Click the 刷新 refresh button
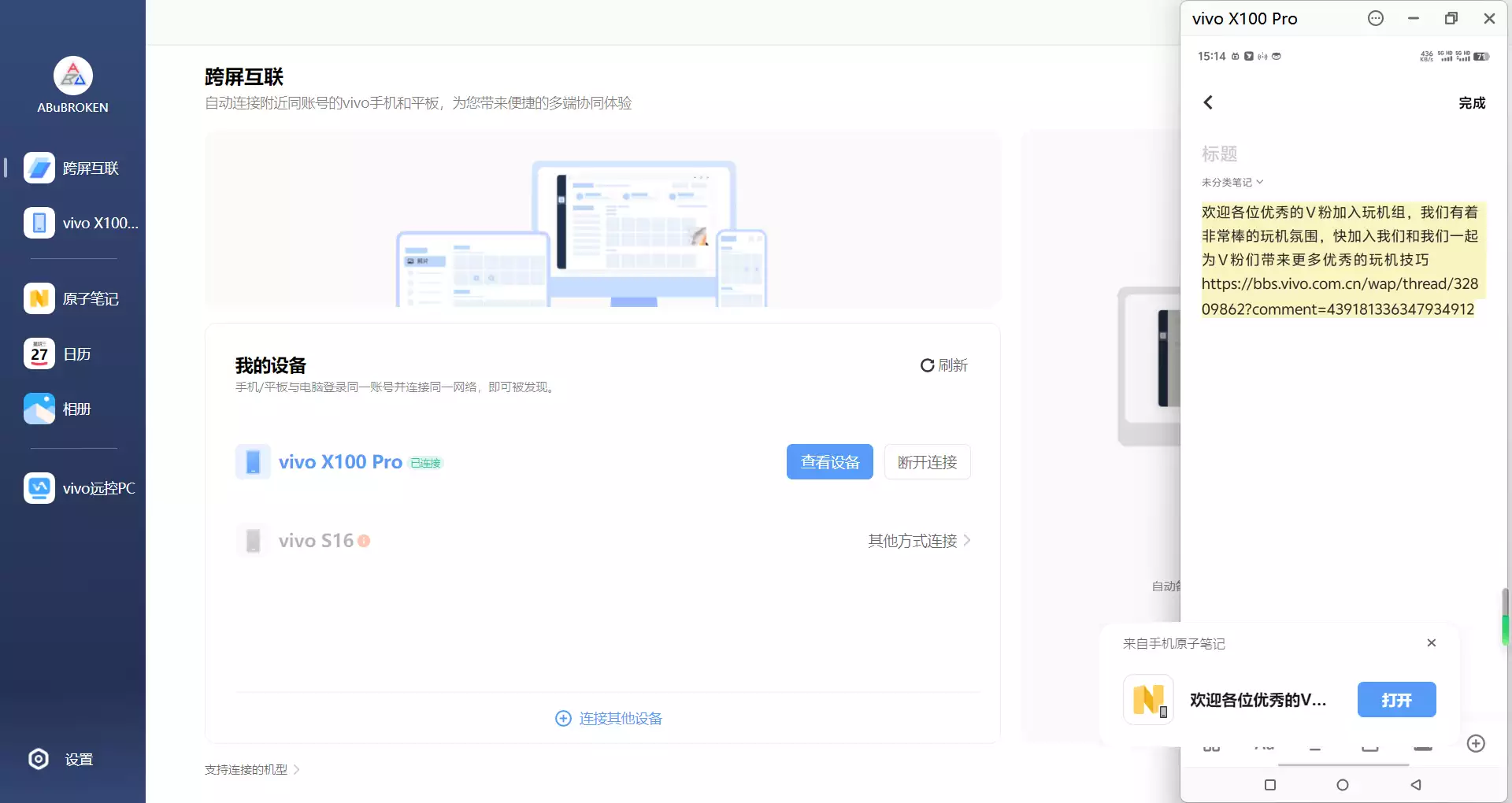1512x803 pixels. 943,365
